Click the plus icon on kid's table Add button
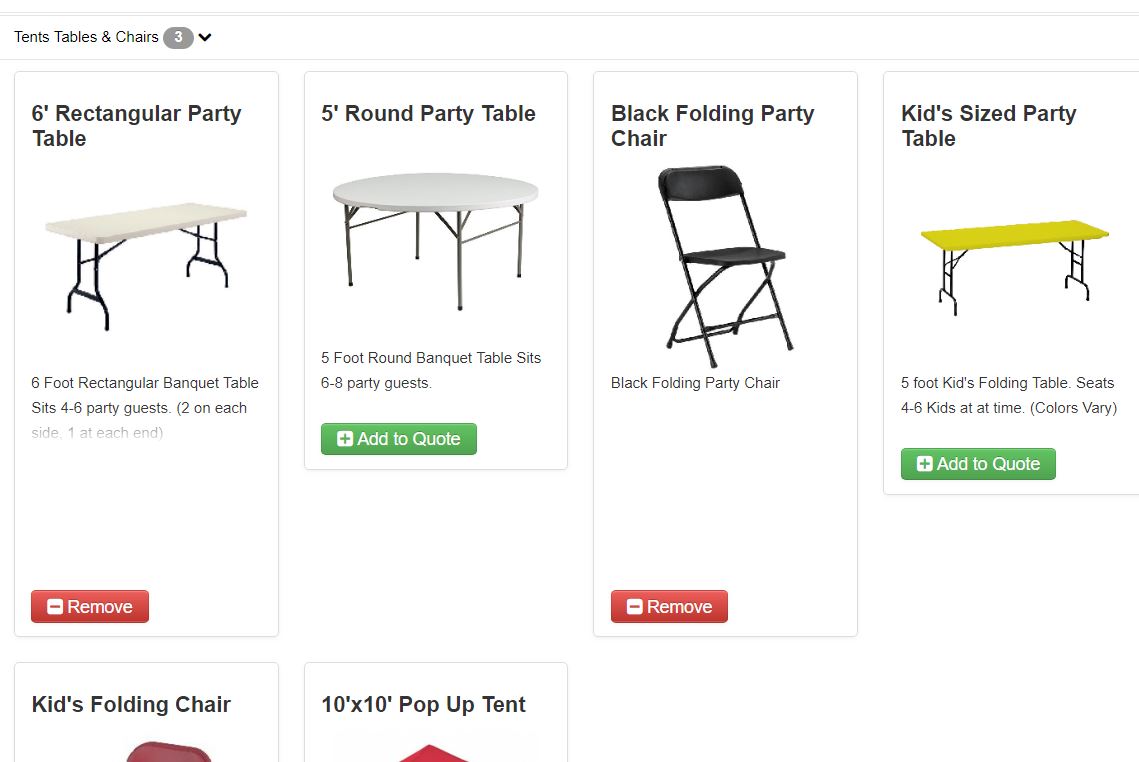Screen dimensions: 1139x762 click(925, 464)
